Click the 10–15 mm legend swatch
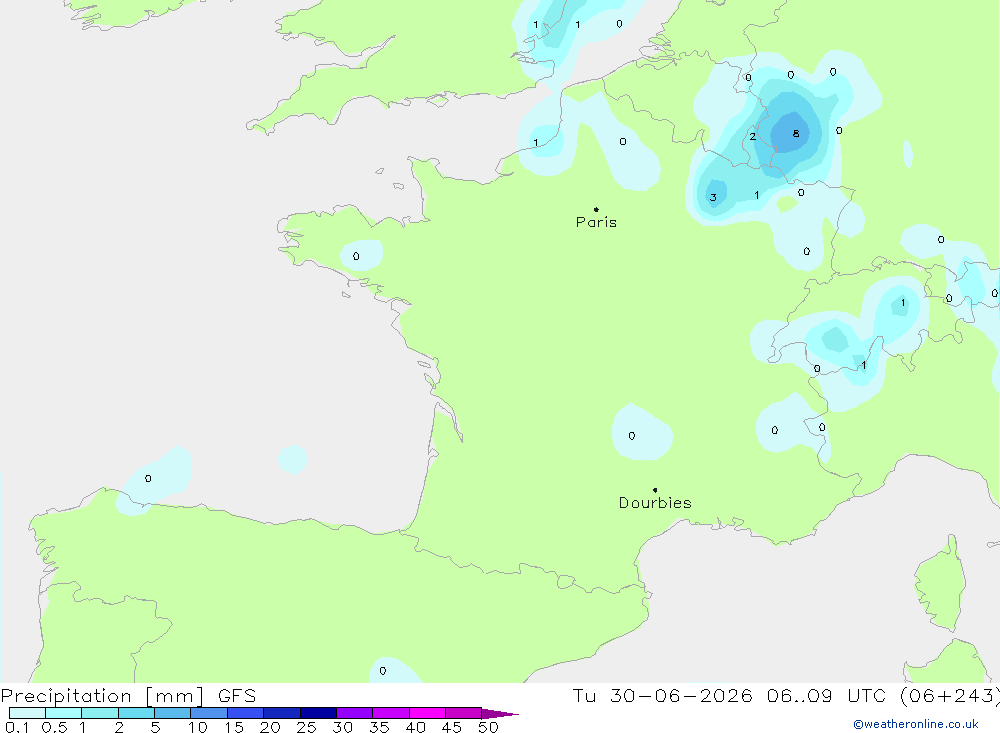 click(209, 713)
